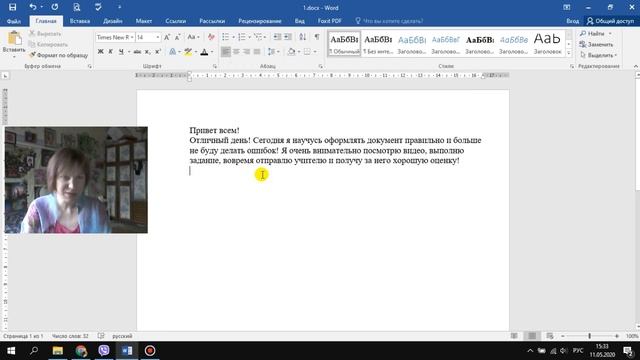Center the paragraph text
Image resolution: width=640 pixels, height=360 pixels.
click(x=236, y=52)
